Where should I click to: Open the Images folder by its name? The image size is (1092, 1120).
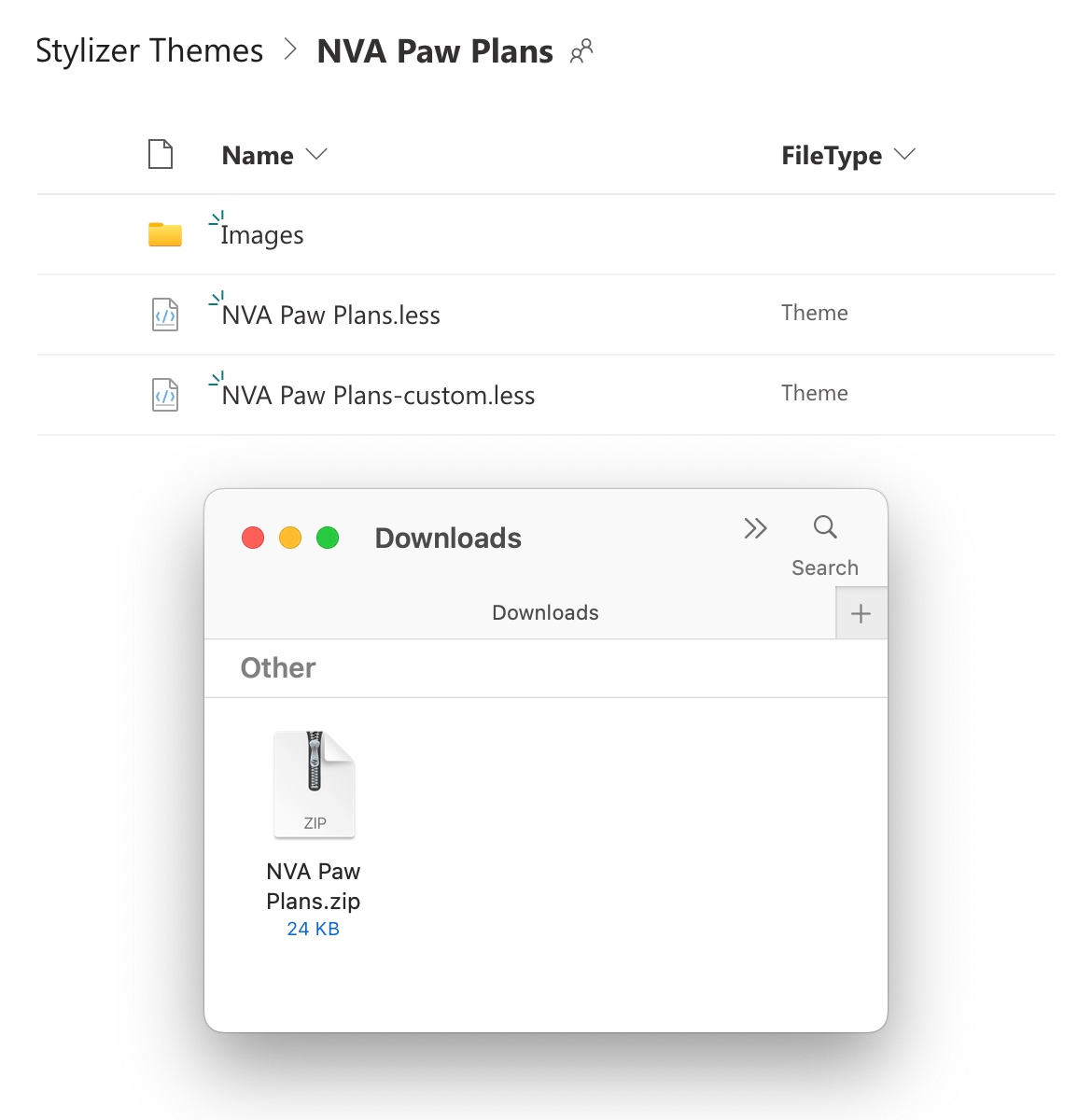[x=262, y=235]
